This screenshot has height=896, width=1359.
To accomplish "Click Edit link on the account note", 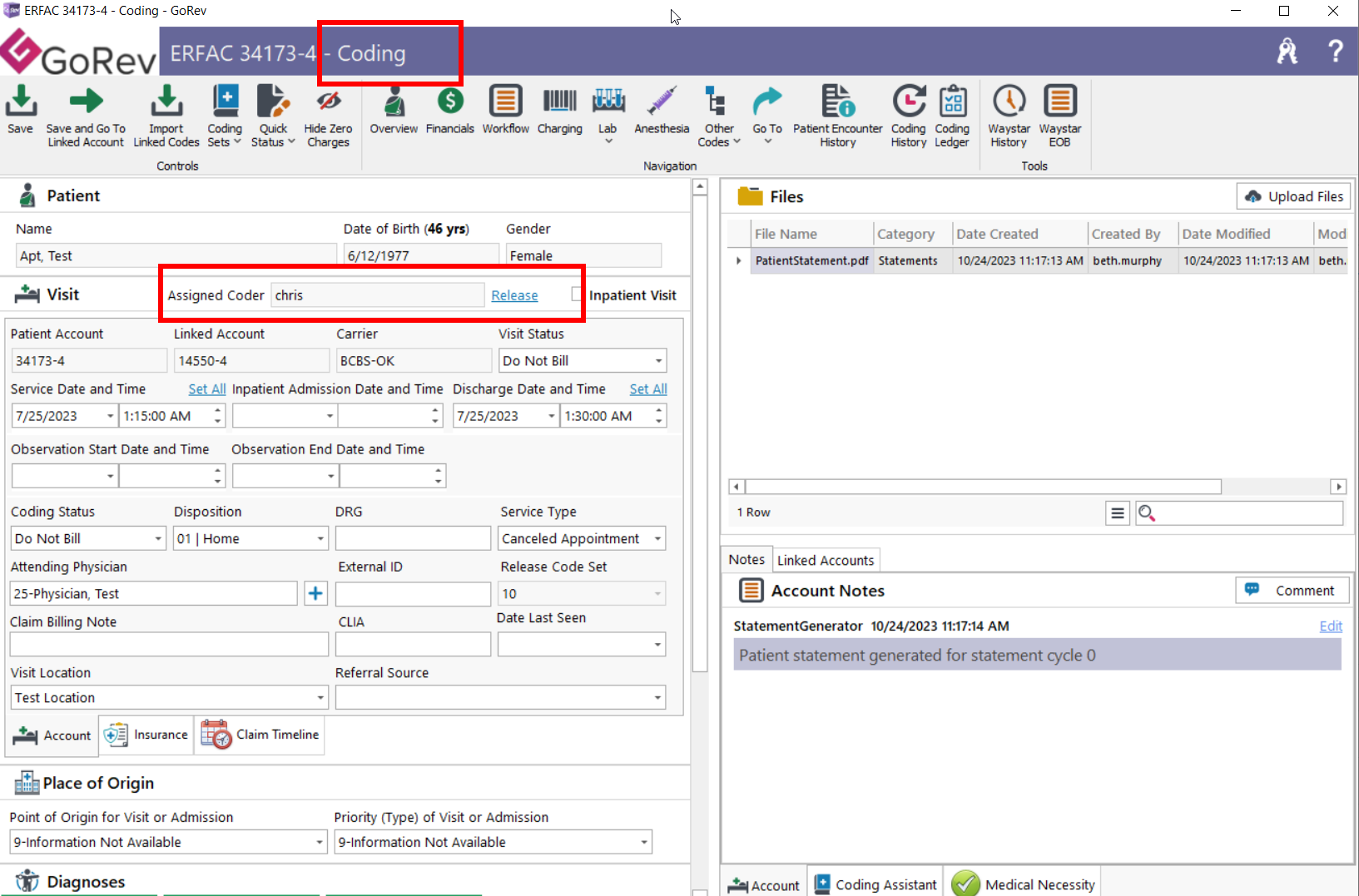I will [1331, 626].
